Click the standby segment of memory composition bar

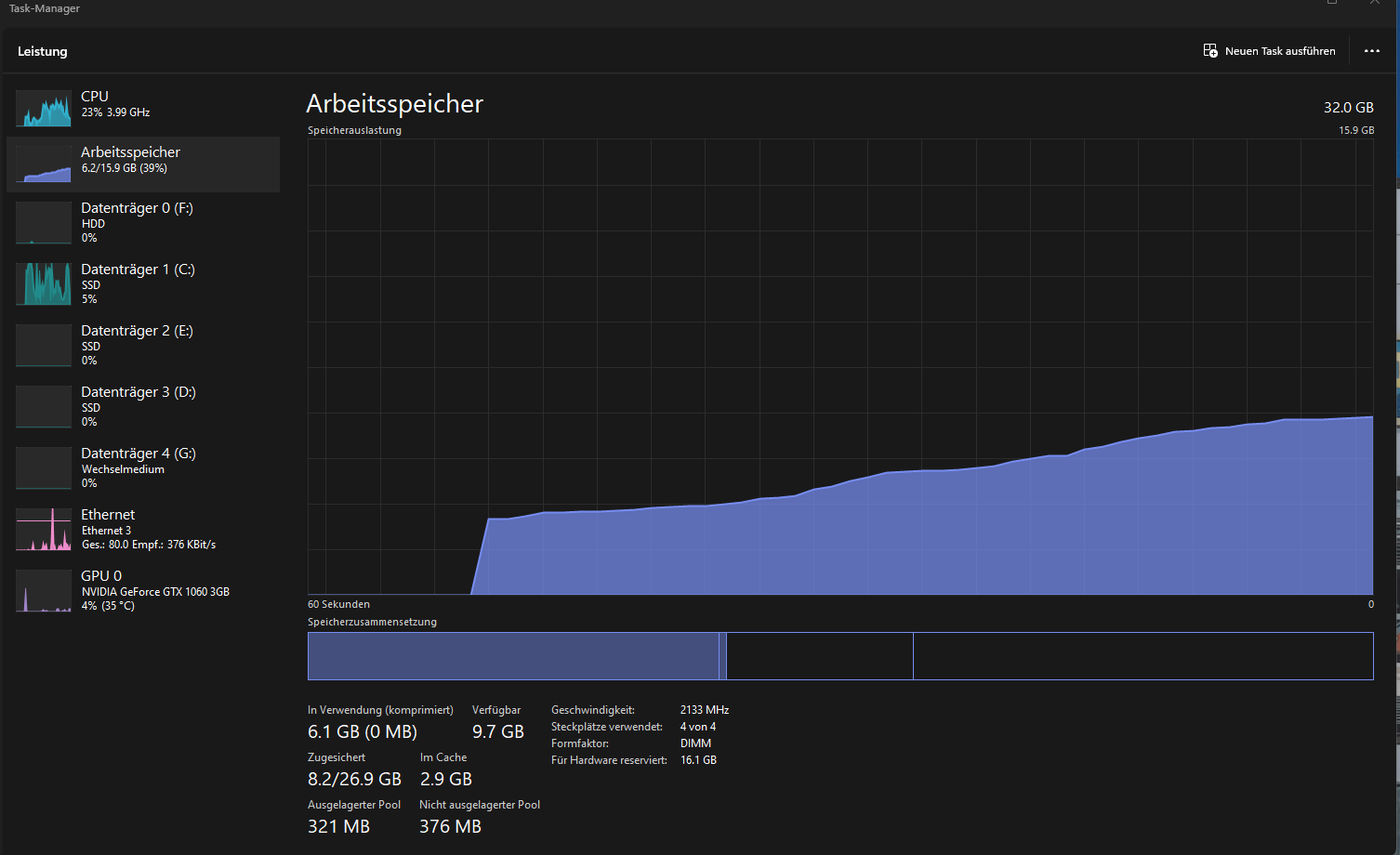[820, 656]
